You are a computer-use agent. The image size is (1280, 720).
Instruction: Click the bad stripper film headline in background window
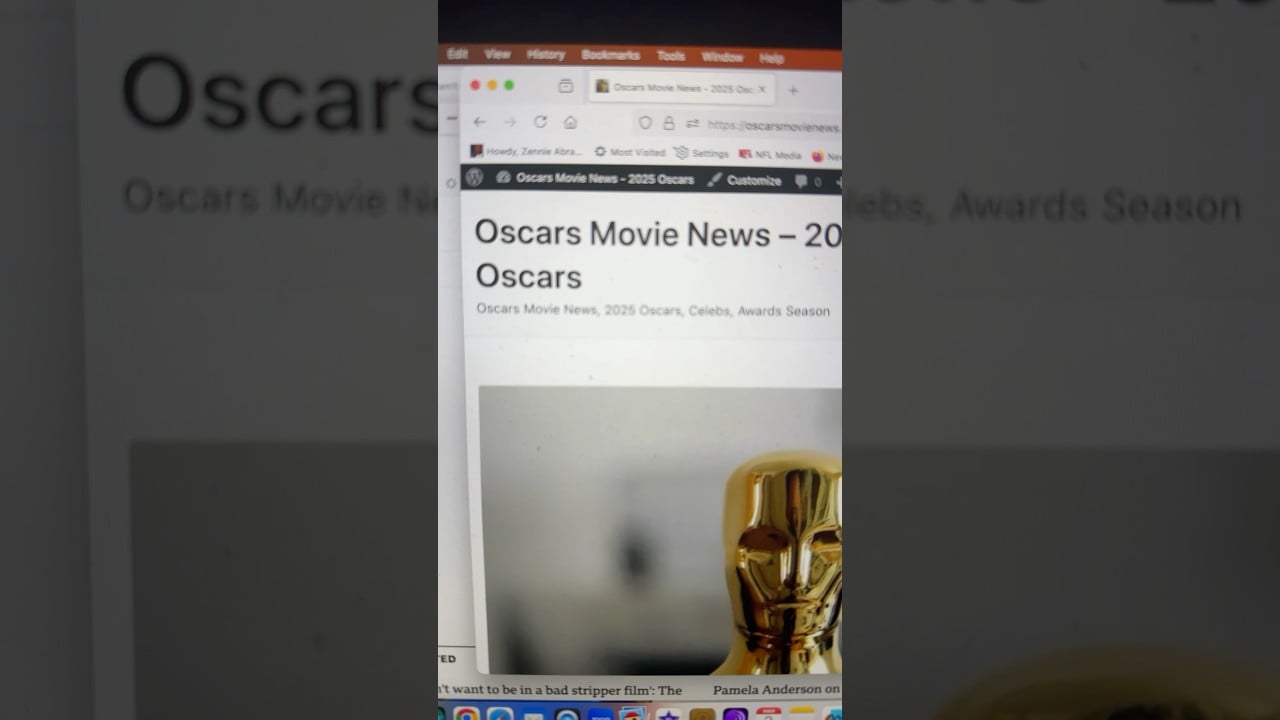click(562, 690)
